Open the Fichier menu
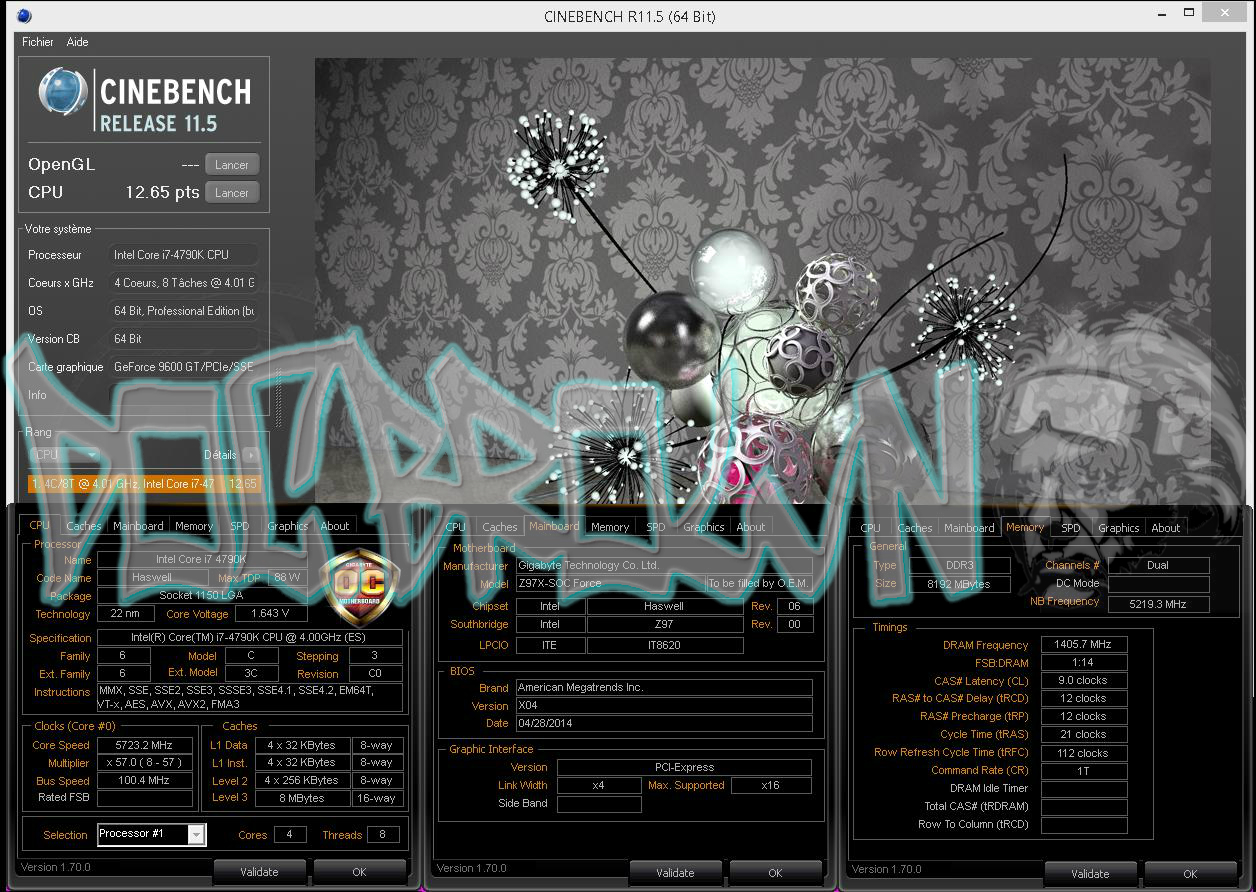Screen dimensions: 1256x892 pos(38,42)
